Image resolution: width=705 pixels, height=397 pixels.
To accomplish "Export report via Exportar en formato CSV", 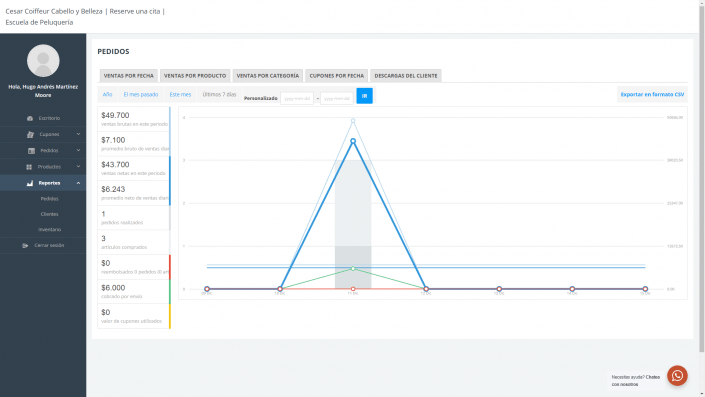I will [652, 94].
